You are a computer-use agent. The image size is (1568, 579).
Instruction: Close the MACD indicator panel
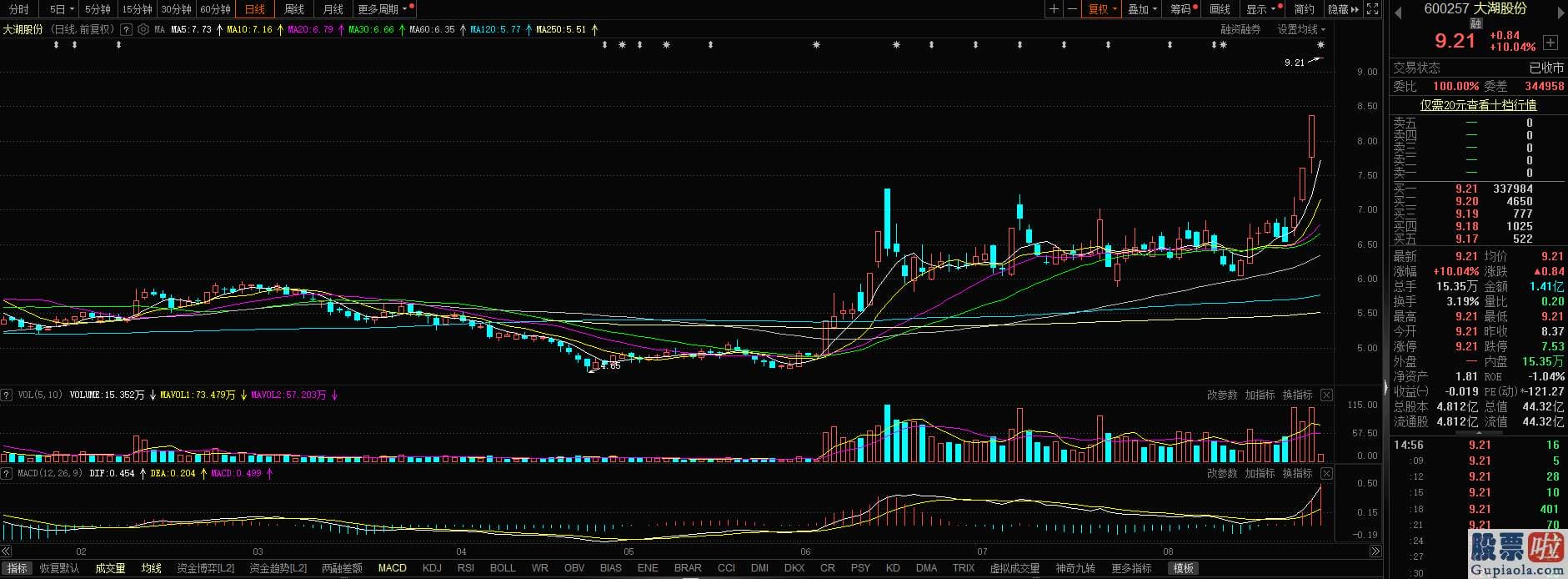coord(1326,473)
